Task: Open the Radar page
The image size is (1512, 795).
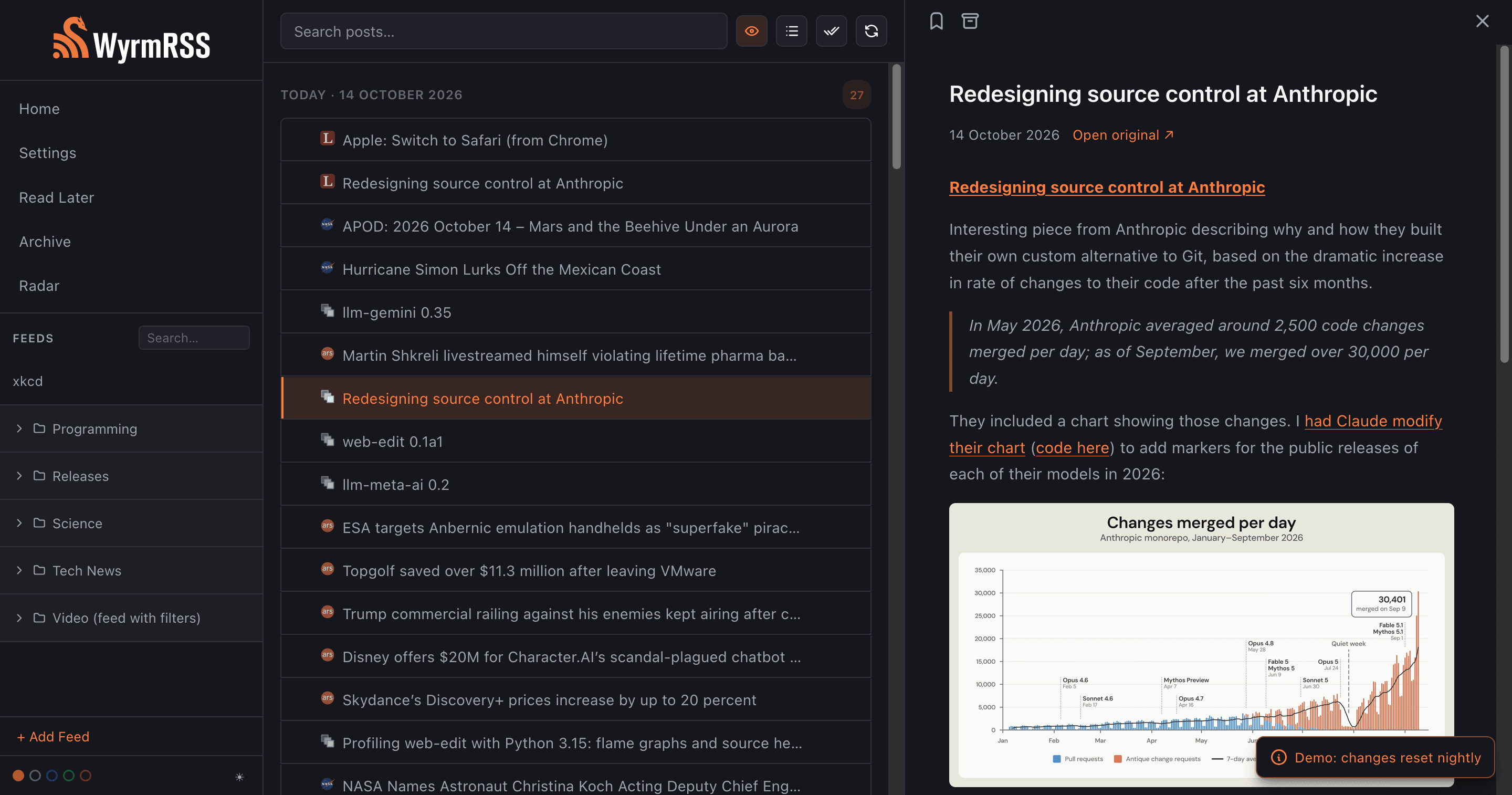Action: (39, 285)
